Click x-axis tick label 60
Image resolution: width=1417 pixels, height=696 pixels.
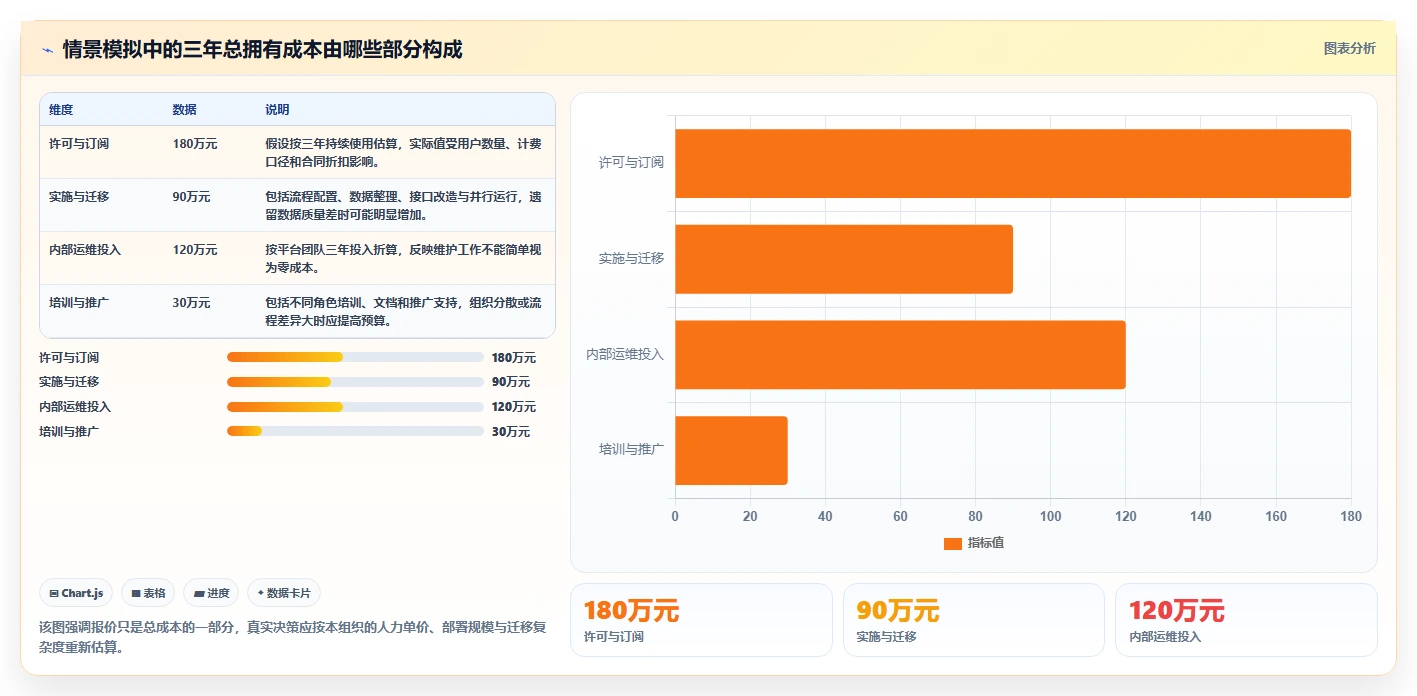tap(900, 517)
